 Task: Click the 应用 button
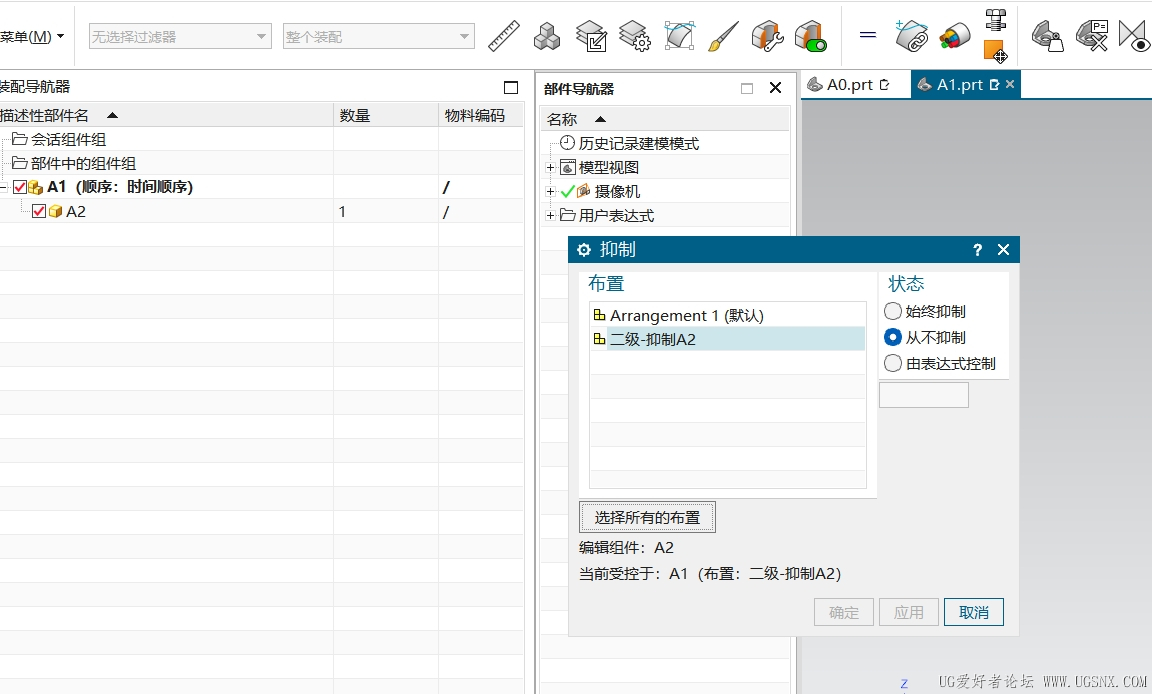(x=909, y=612)
